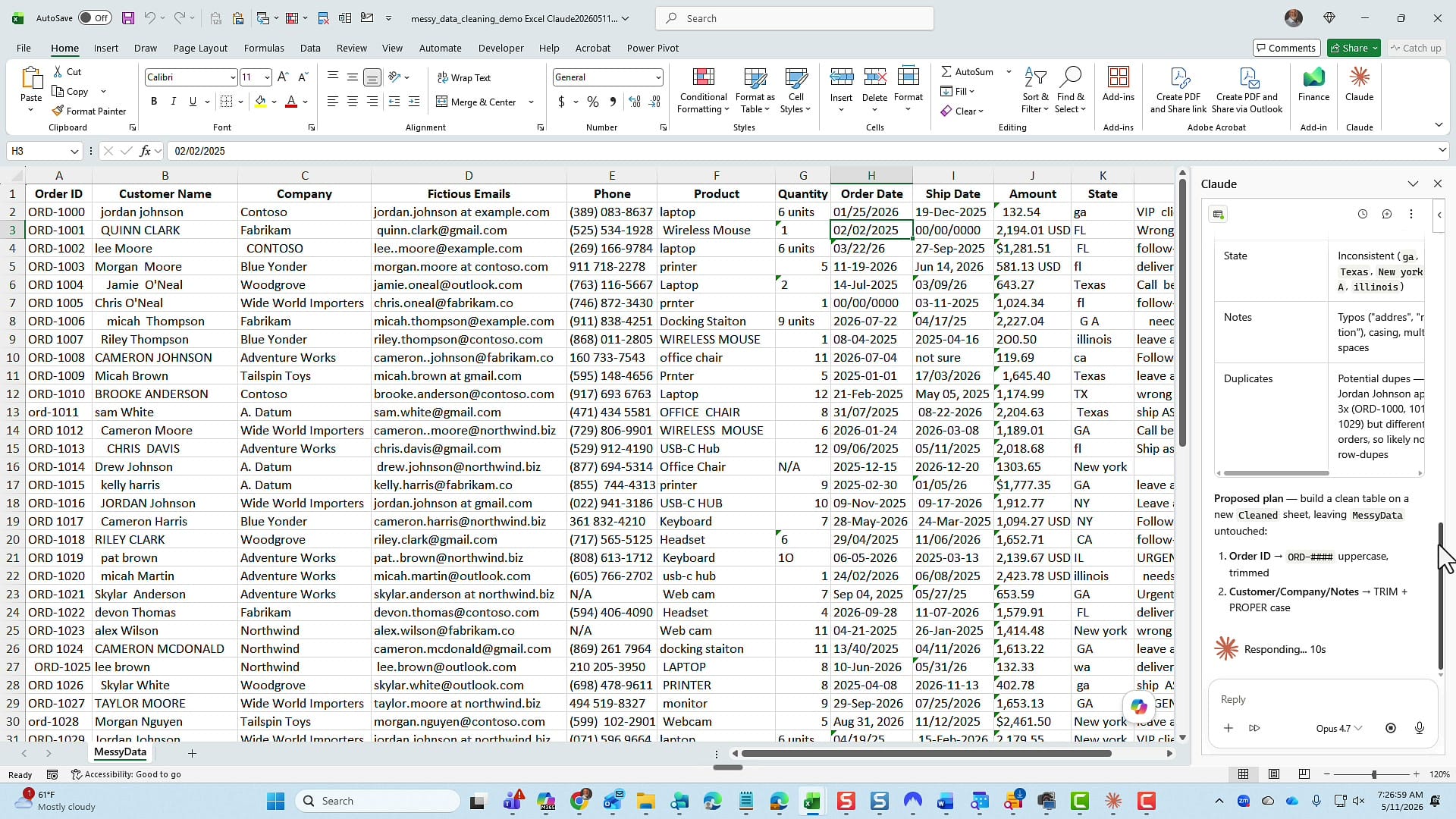This screenshot has height=819, width=1456.
Task: Click the Middle Align icon
Action: point(352,77)
